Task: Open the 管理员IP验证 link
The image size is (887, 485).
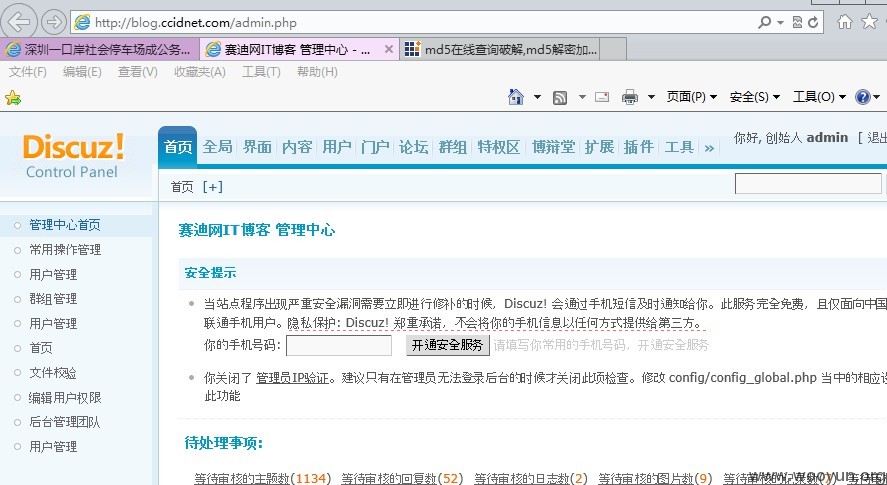Action: pos(292,377)
